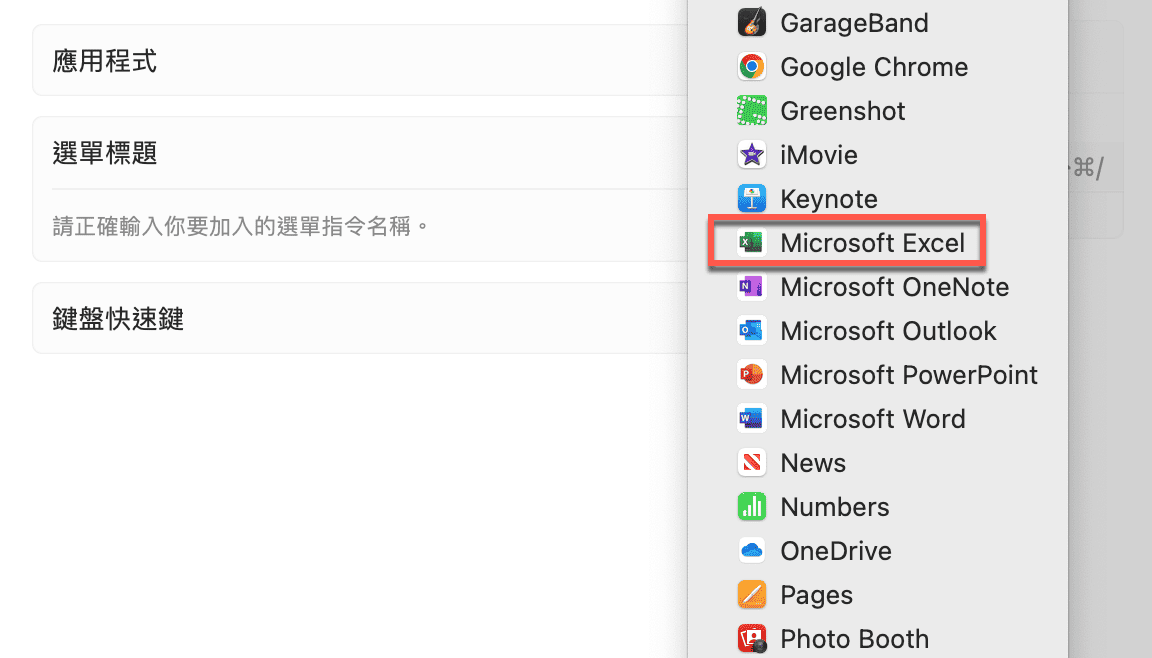
Task: Click the hint text 請正確輸入你要加入的選單指令名稱
Action: pos(241,226)
